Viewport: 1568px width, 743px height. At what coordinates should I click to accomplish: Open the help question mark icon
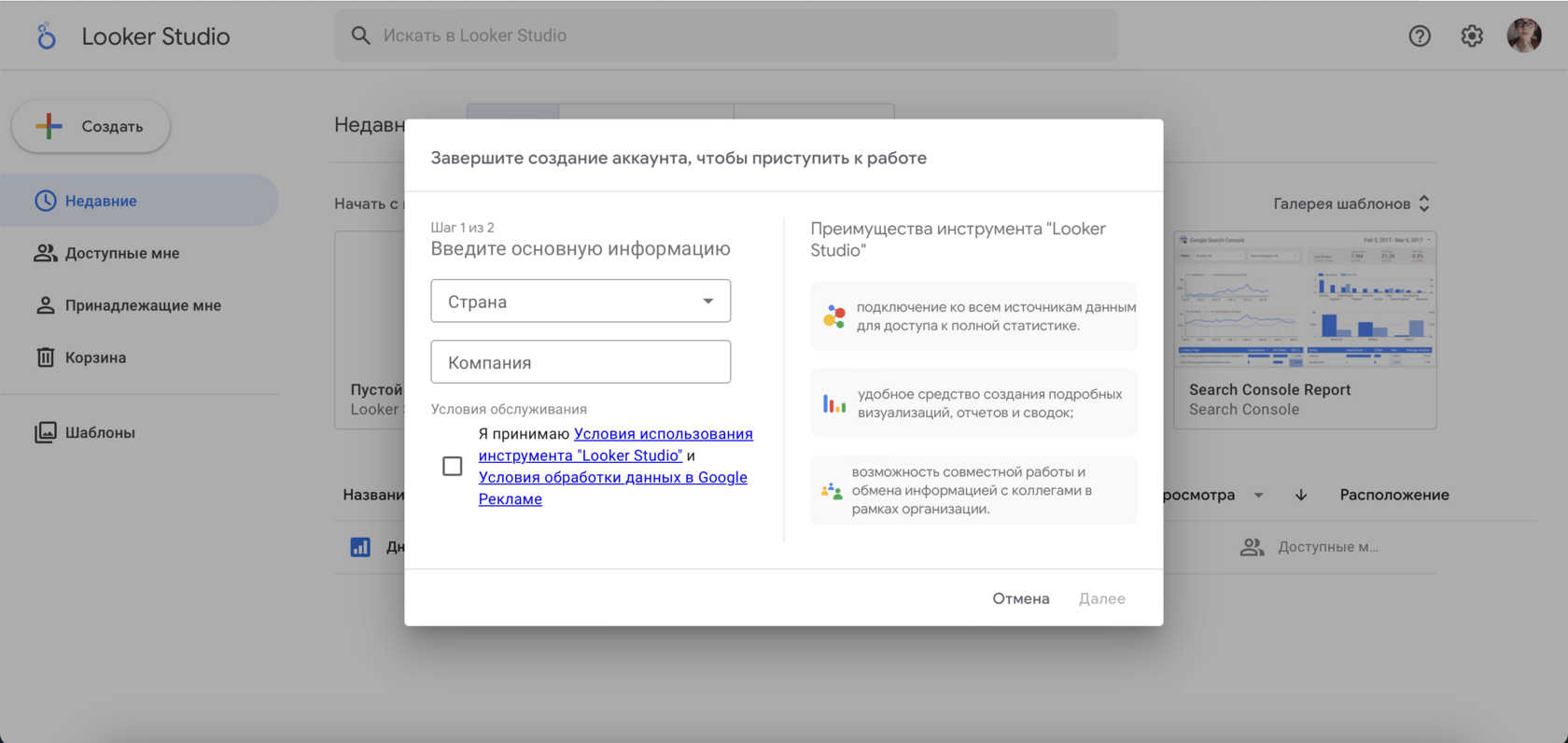tap(1420, 35)
